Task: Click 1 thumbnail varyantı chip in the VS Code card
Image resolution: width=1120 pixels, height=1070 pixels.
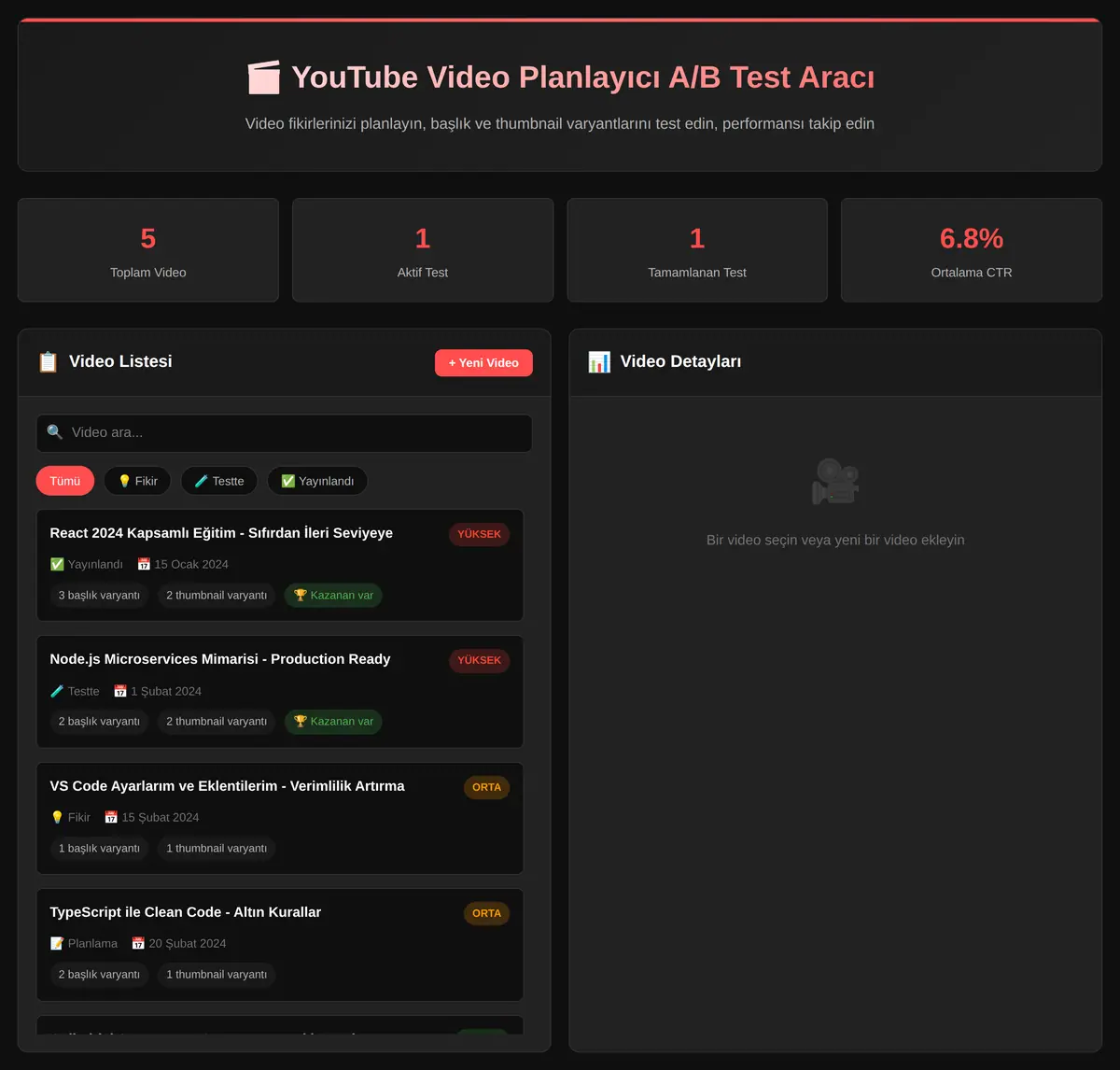Action: tap(217, 848)
